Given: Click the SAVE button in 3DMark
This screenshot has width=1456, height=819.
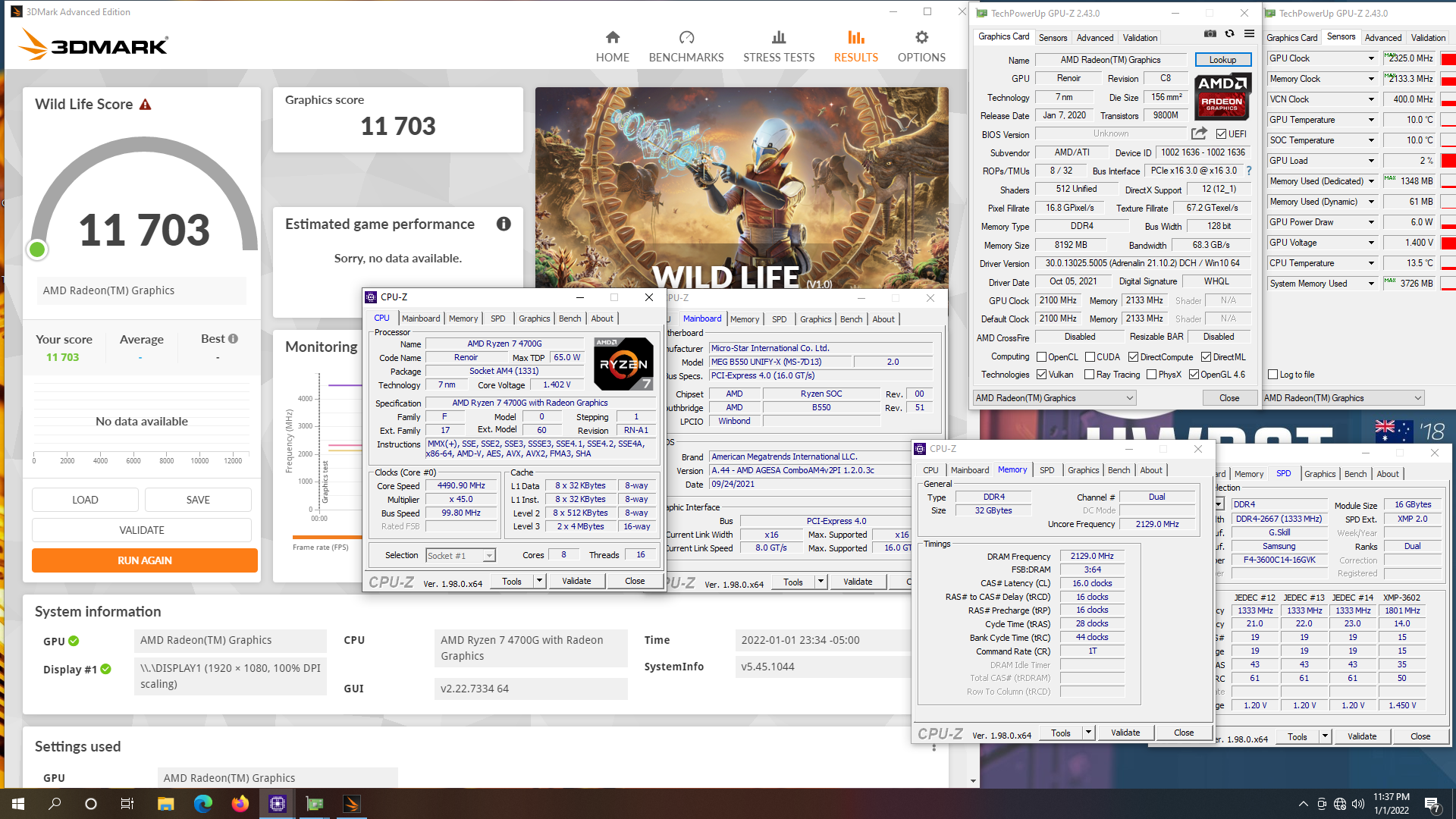Looking at the screenshot, I should [198, 500].
